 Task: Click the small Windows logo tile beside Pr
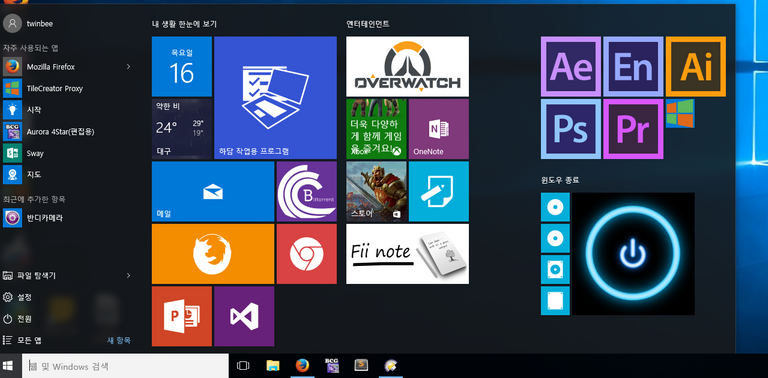point(680,114)
